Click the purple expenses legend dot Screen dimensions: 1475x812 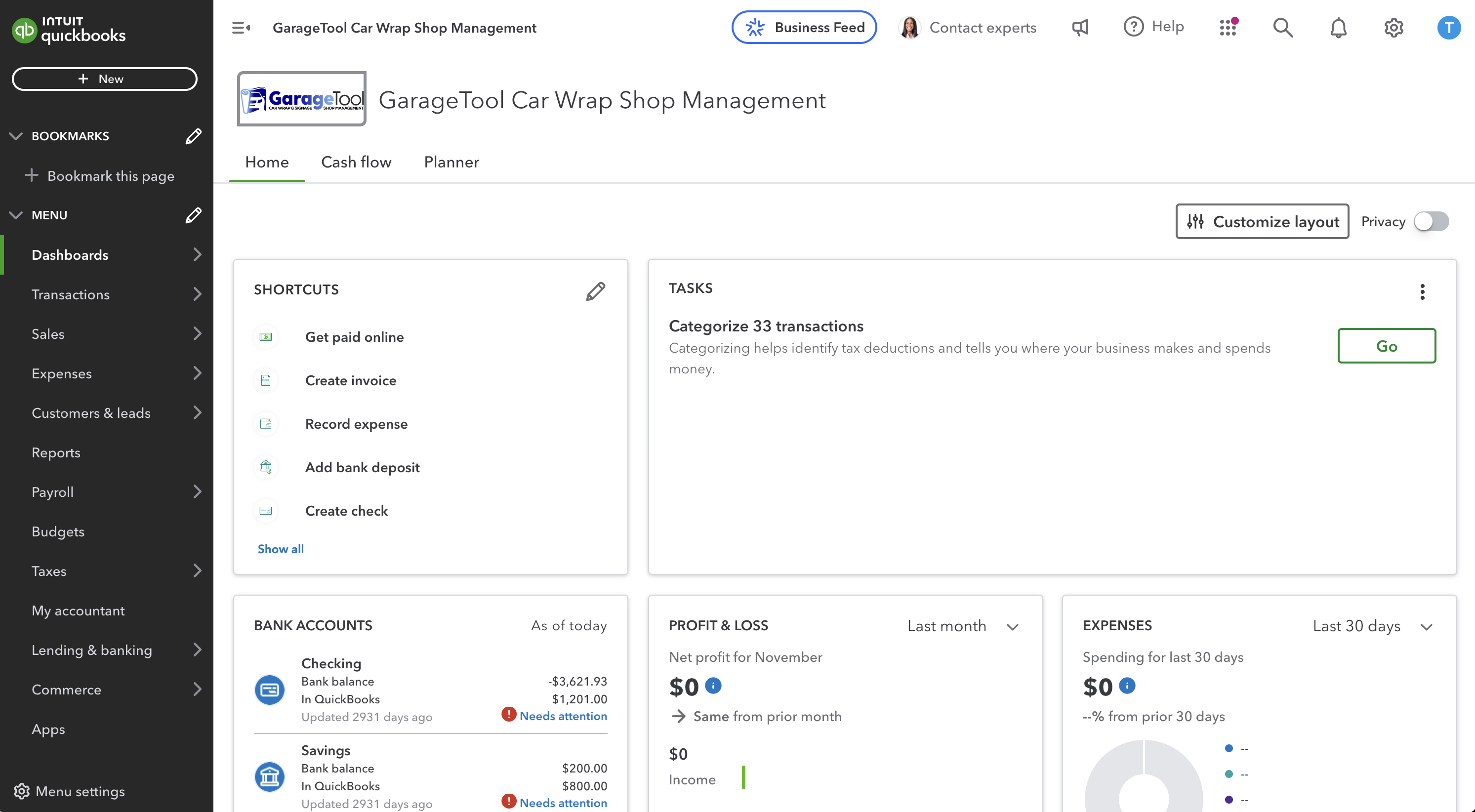pyautogui.click(x=1228, y=799)
